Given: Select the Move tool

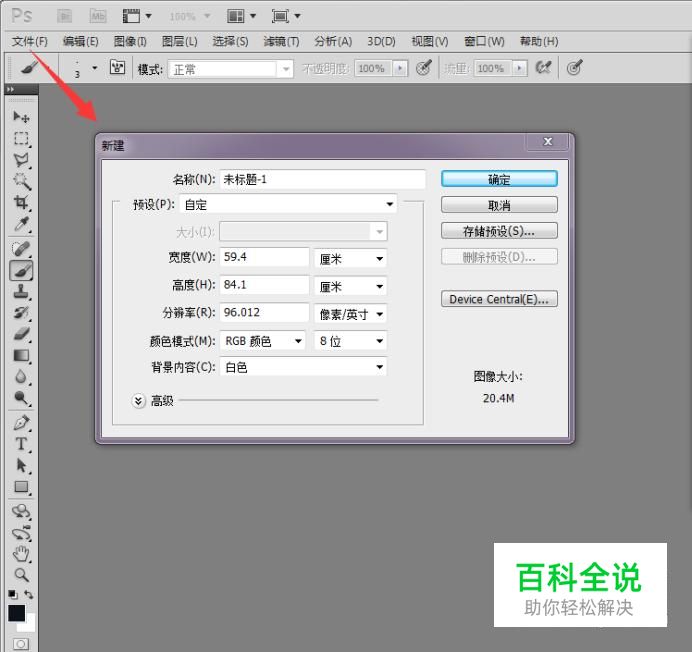Looking at the screenshot, I should (21, 117).
